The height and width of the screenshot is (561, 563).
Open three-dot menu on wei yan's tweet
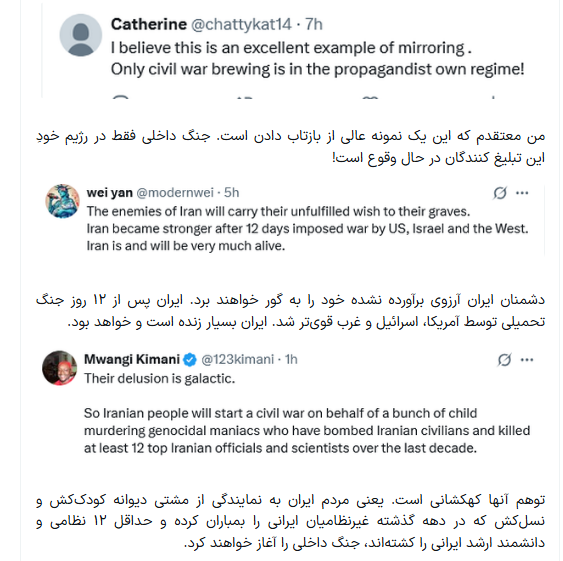[522, 193]
